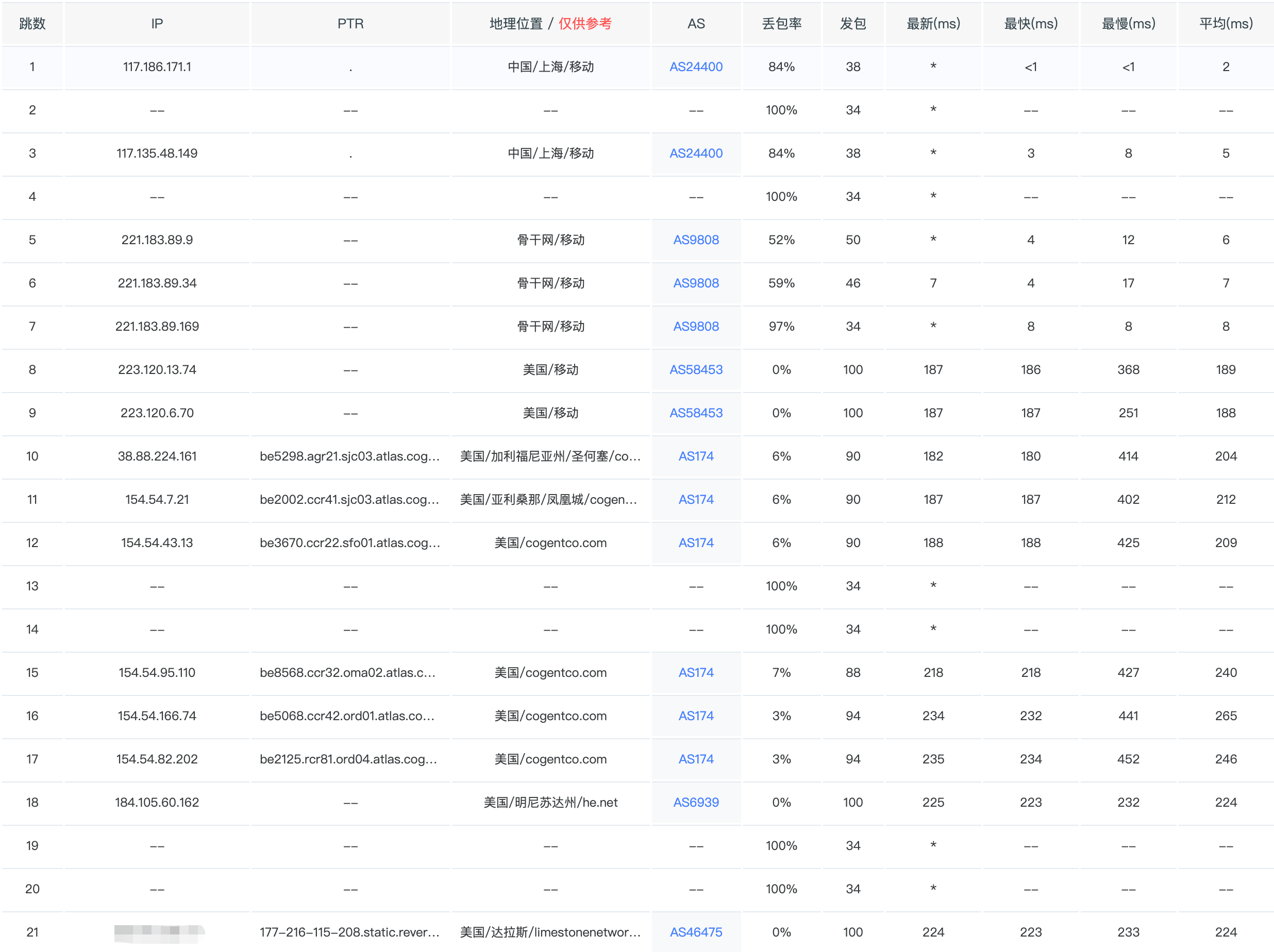Click the 最慢(ms) column header
Screen dimensions: 1274x952
pos(1128,24)
